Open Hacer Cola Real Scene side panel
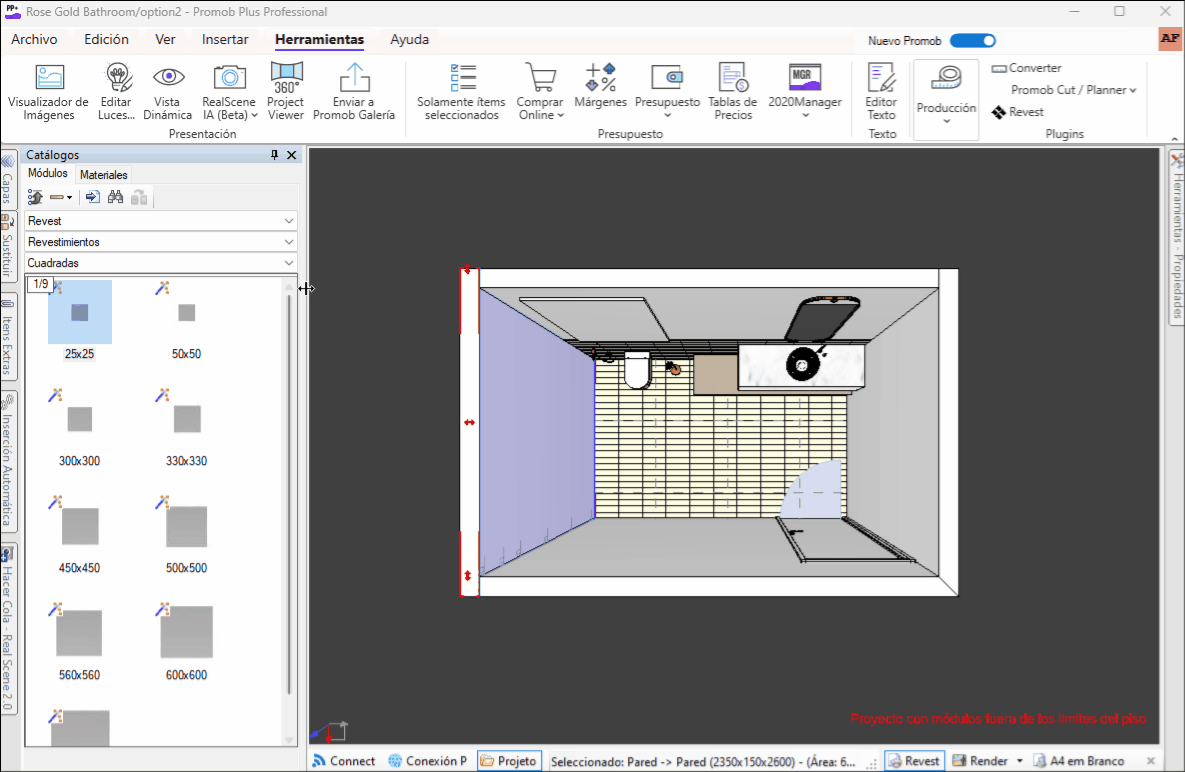Image resolution: width=1185 pixels, height=772 pixels. click(x=8, y=628)
